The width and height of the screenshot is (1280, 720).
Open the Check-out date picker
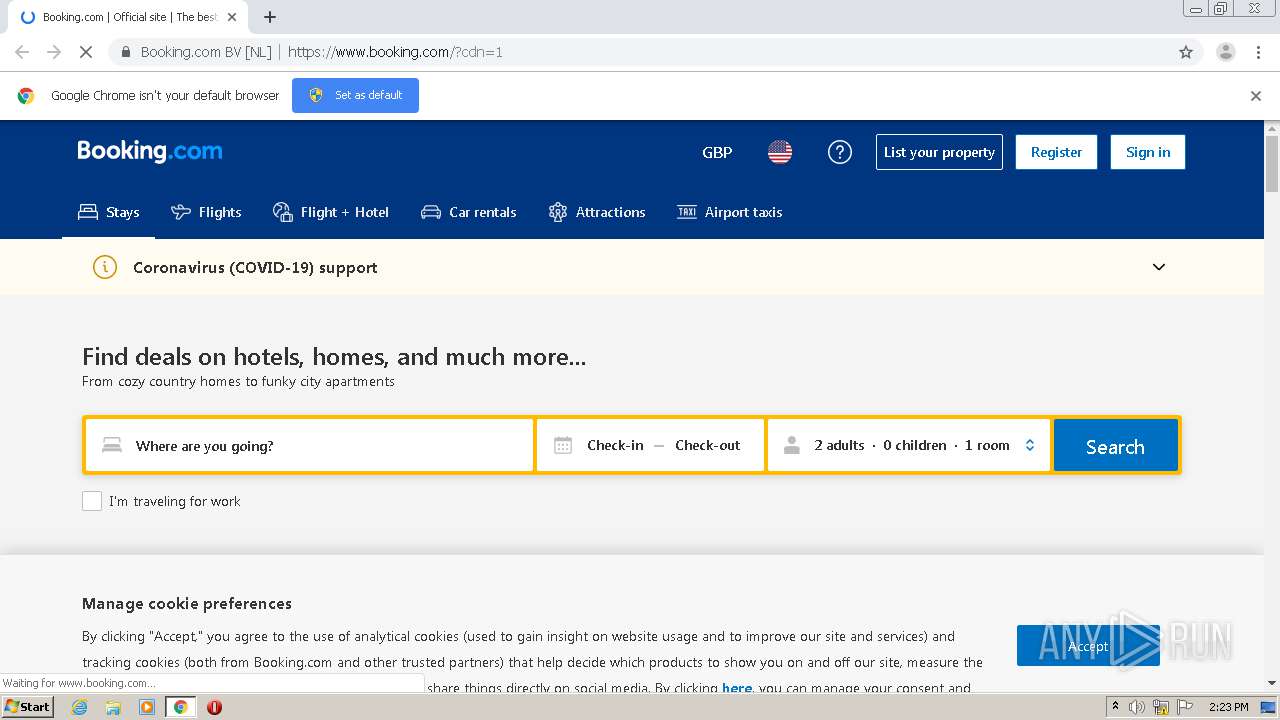click(708, 446)
